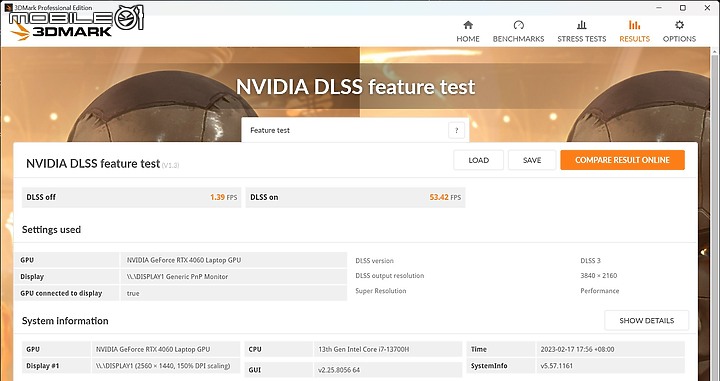720x381 pixels.
Task: Click the DLSS version label
Action: 374,261
